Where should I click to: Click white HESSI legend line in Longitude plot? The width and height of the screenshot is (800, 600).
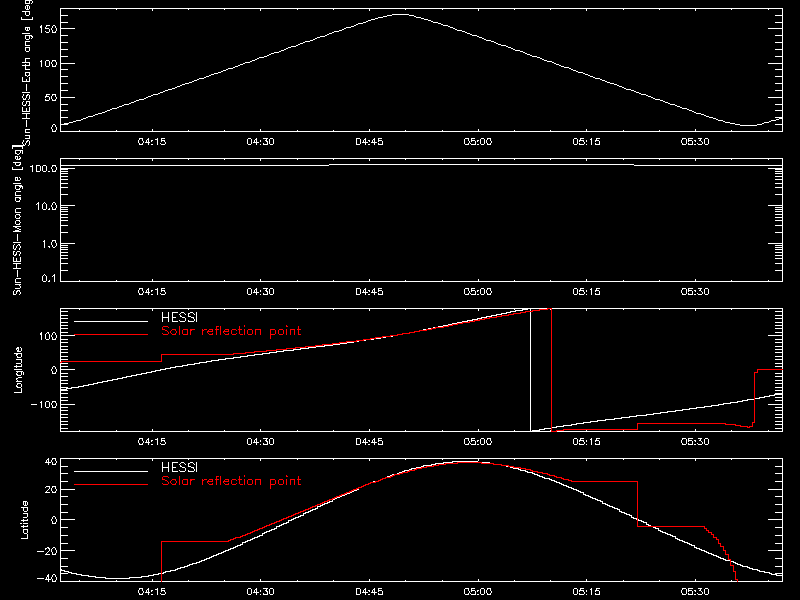tap(111, 321)
